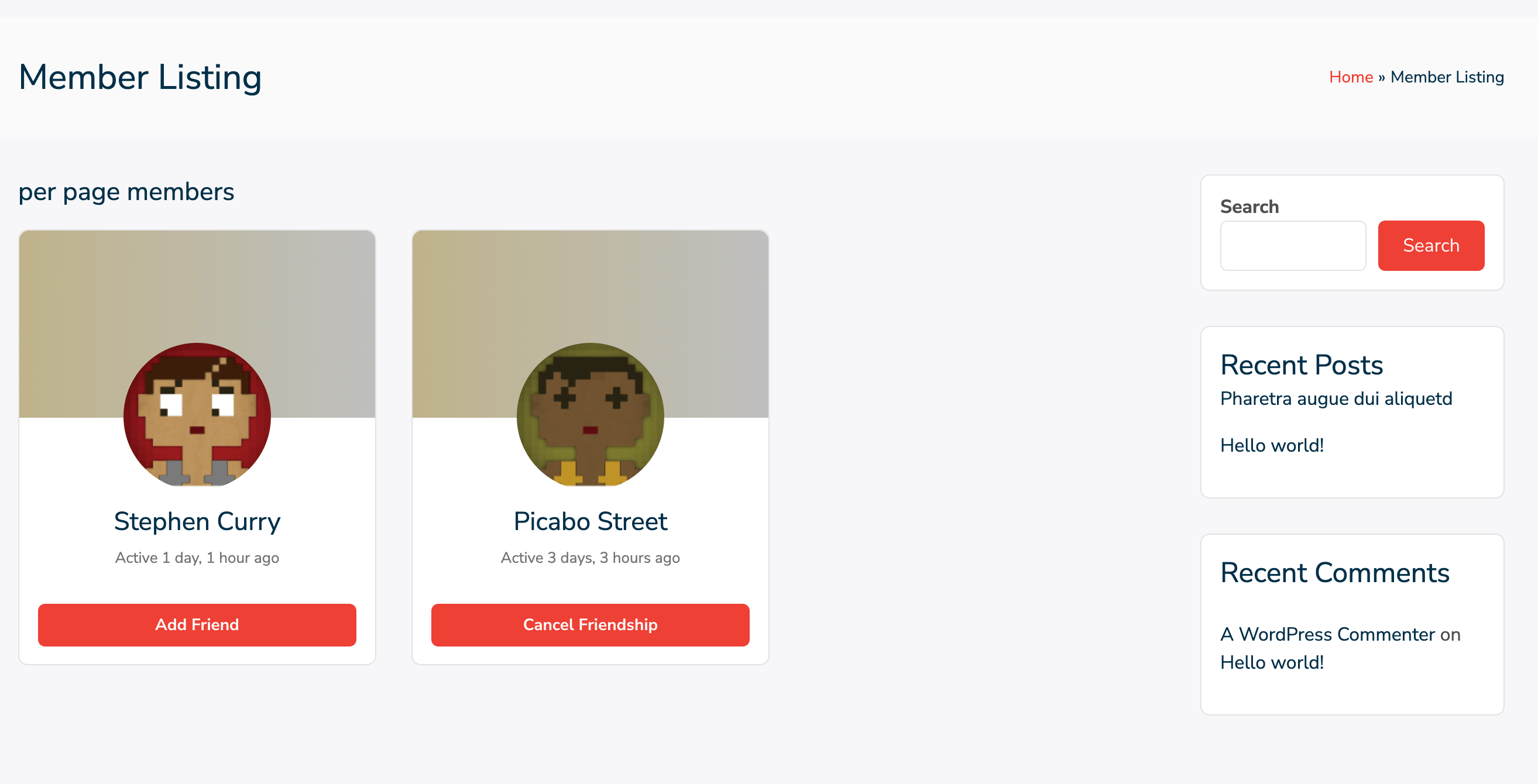Click the Recent Comments widget heading

click(1334, 573)
